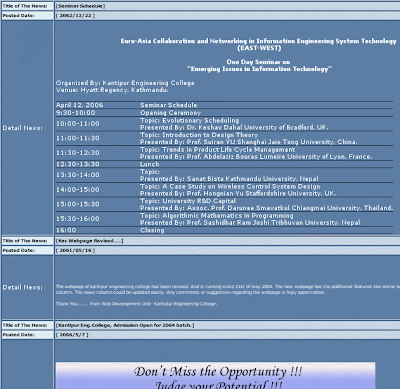Click the 14:00-15:00 time cell
The image size is (400, 389).
(x=78, y=190)
